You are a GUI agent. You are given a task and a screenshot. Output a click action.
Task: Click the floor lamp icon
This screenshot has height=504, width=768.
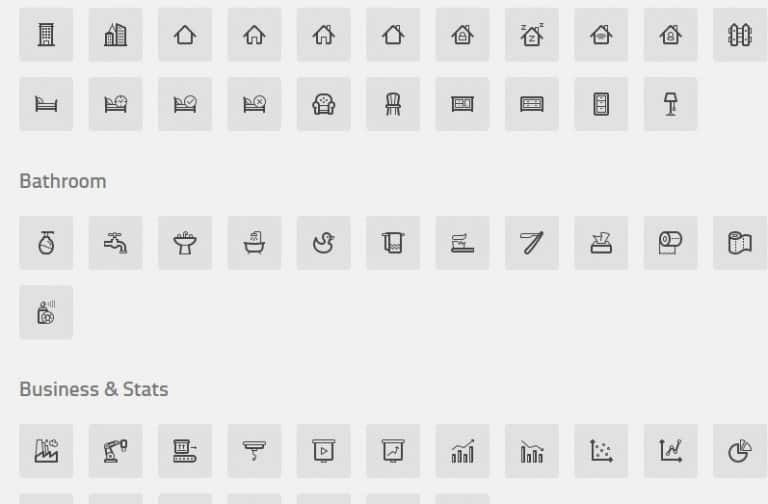click(671, 104)
